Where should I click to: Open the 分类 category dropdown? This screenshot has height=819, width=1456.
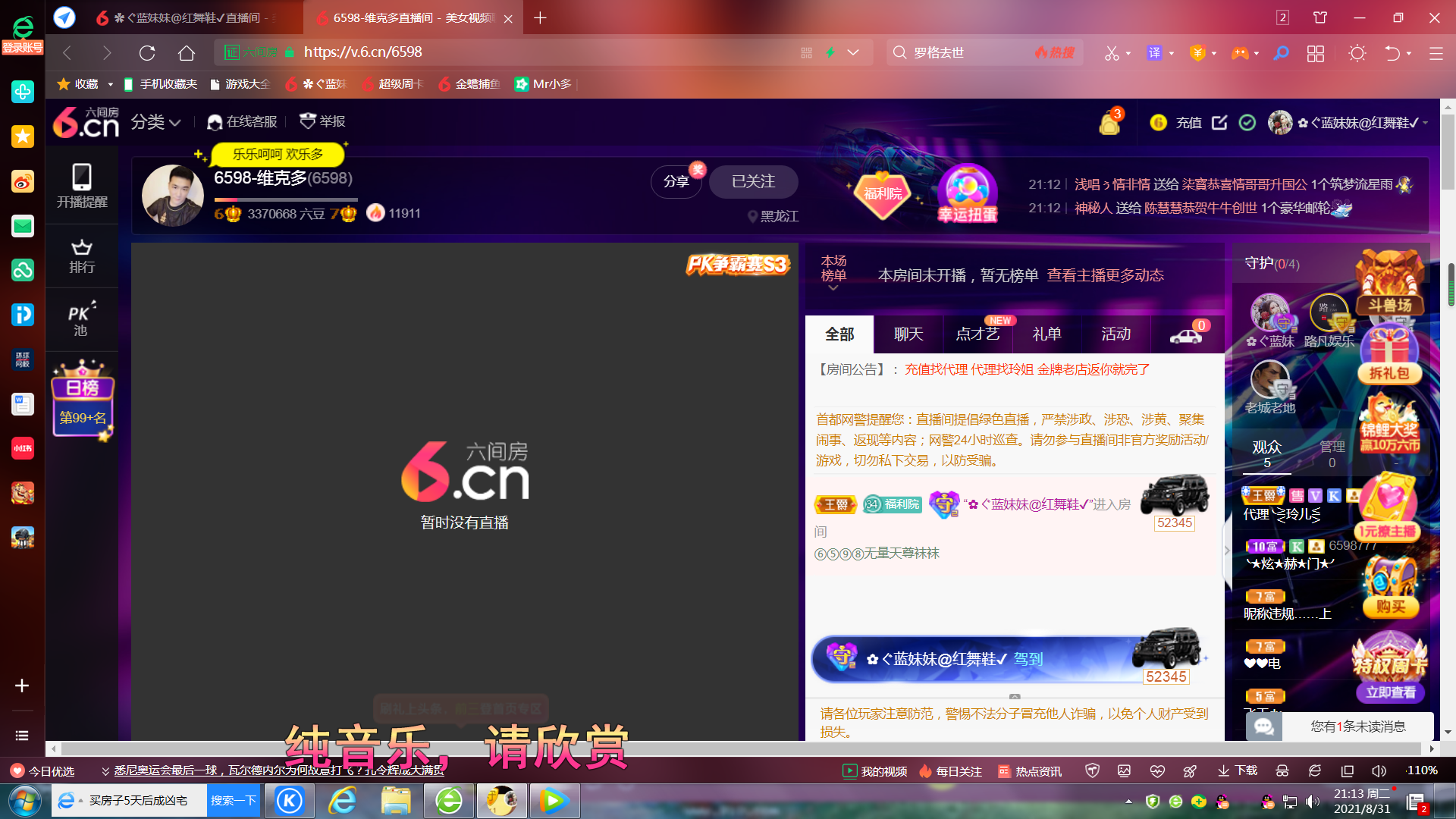(x=155, y=122)
